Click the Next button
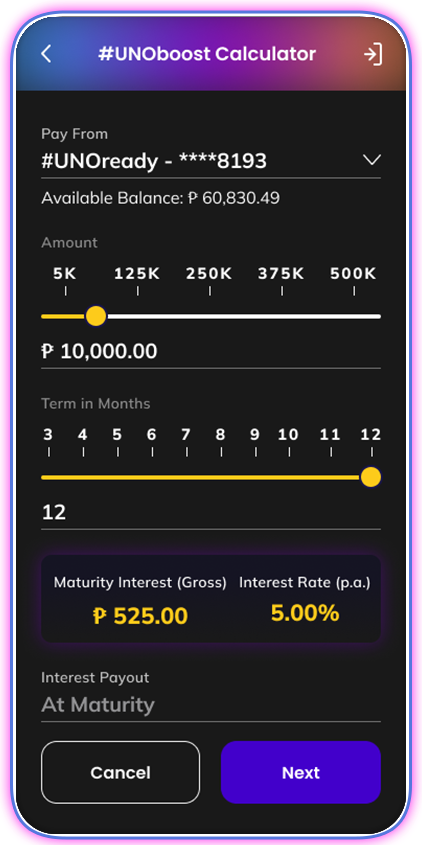The height and width of the screenshot is (845, 422). point(301,772)
